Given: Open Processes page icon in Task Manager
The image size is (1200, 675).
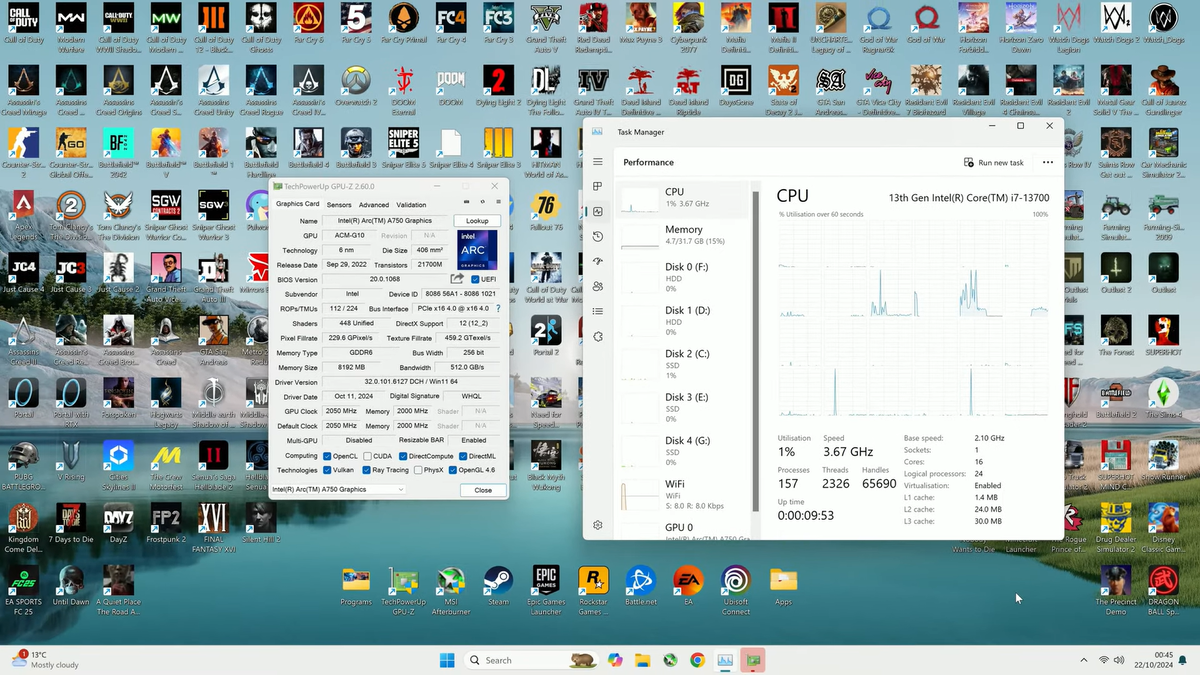Looking at the screenshot, I should [598, 186].
